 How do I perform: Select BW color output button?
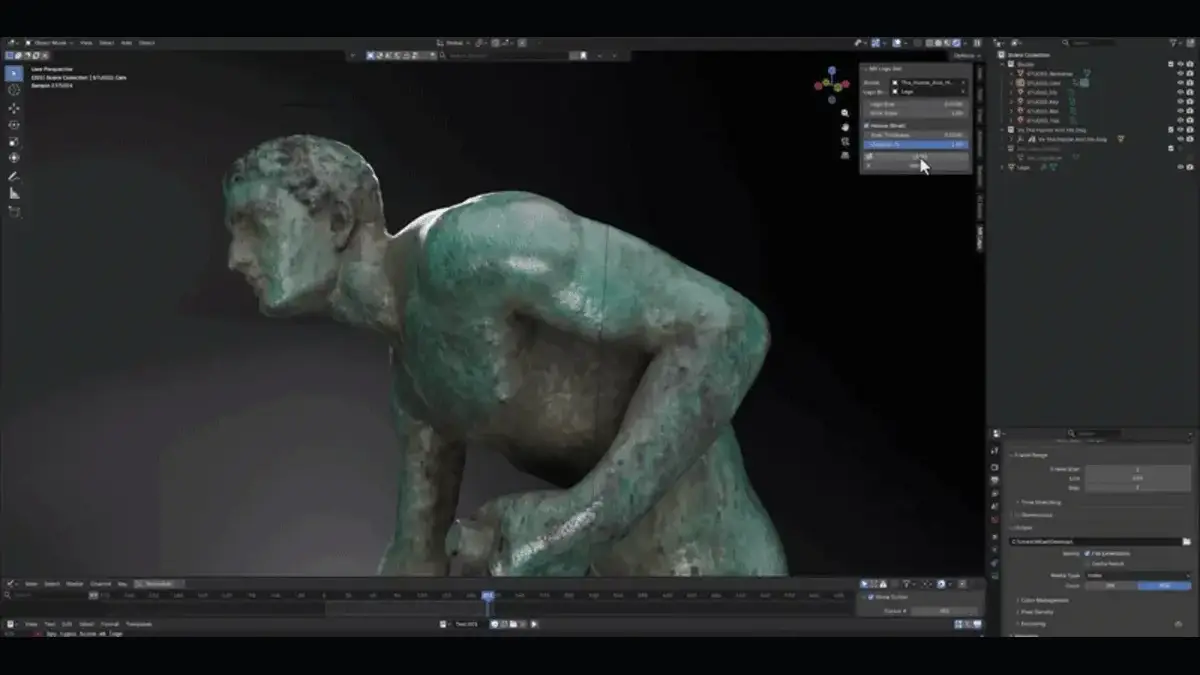(1111, 586)
